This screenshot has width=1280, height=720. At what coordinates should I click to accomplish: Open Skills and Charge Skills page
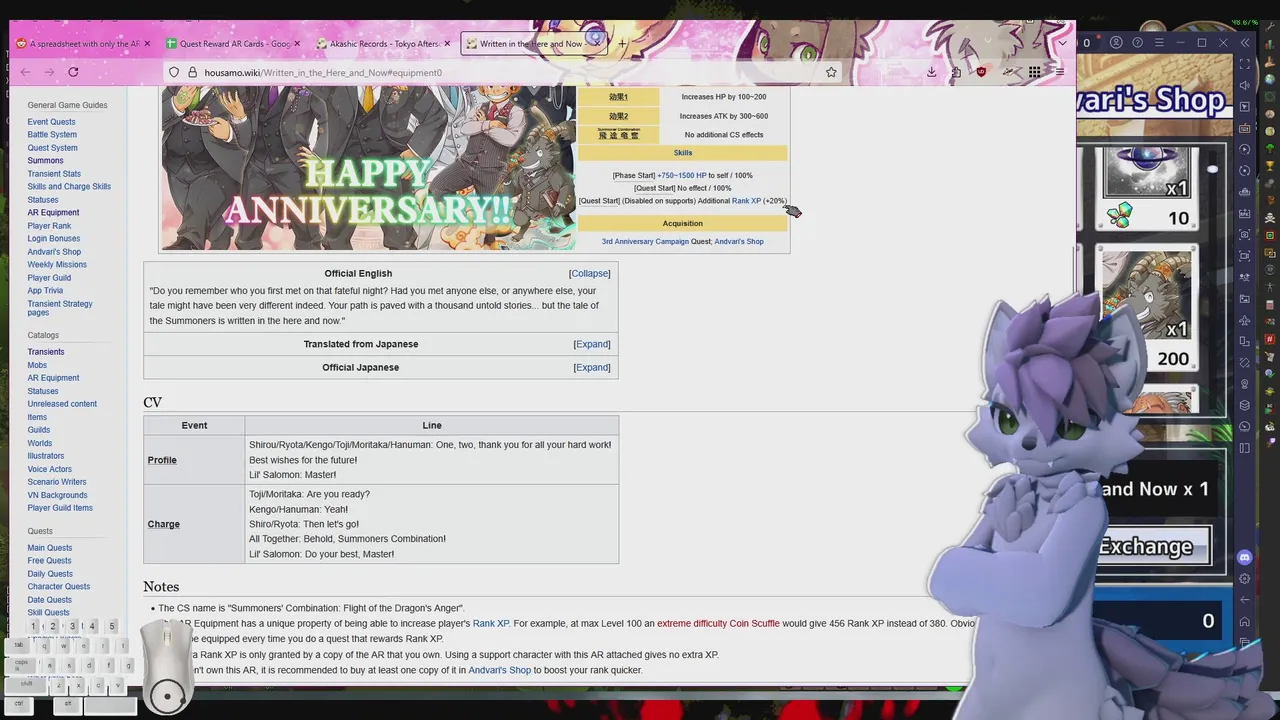point(69,187)
